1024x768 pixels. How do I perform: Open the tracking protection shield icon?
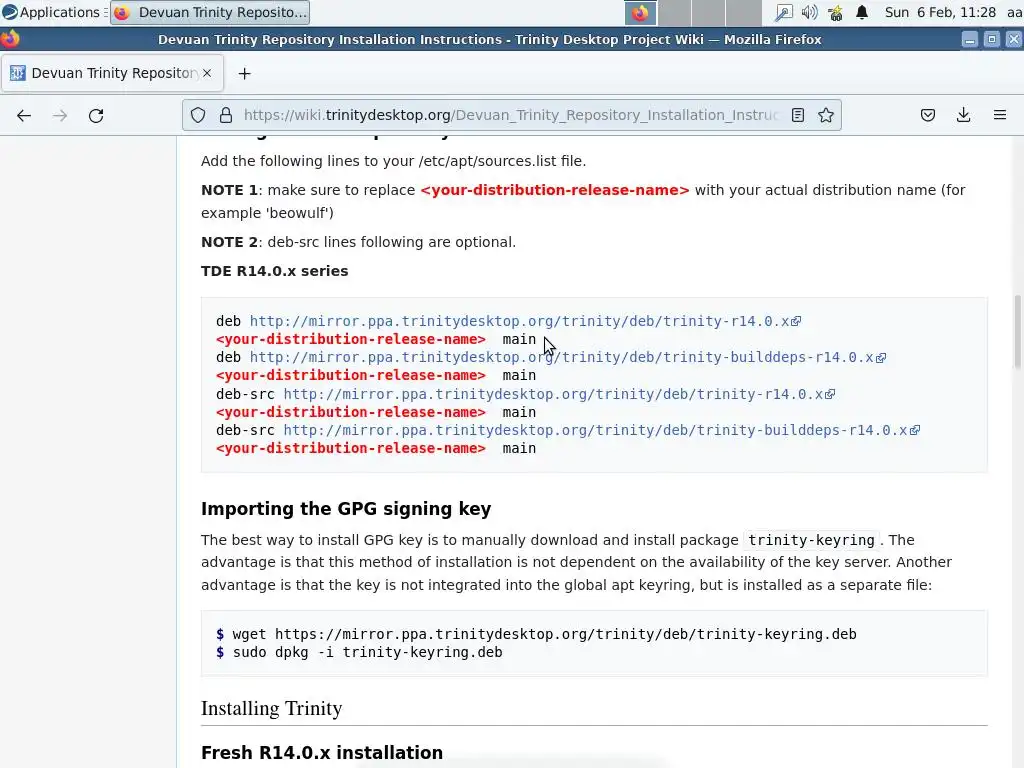point(198,116)
